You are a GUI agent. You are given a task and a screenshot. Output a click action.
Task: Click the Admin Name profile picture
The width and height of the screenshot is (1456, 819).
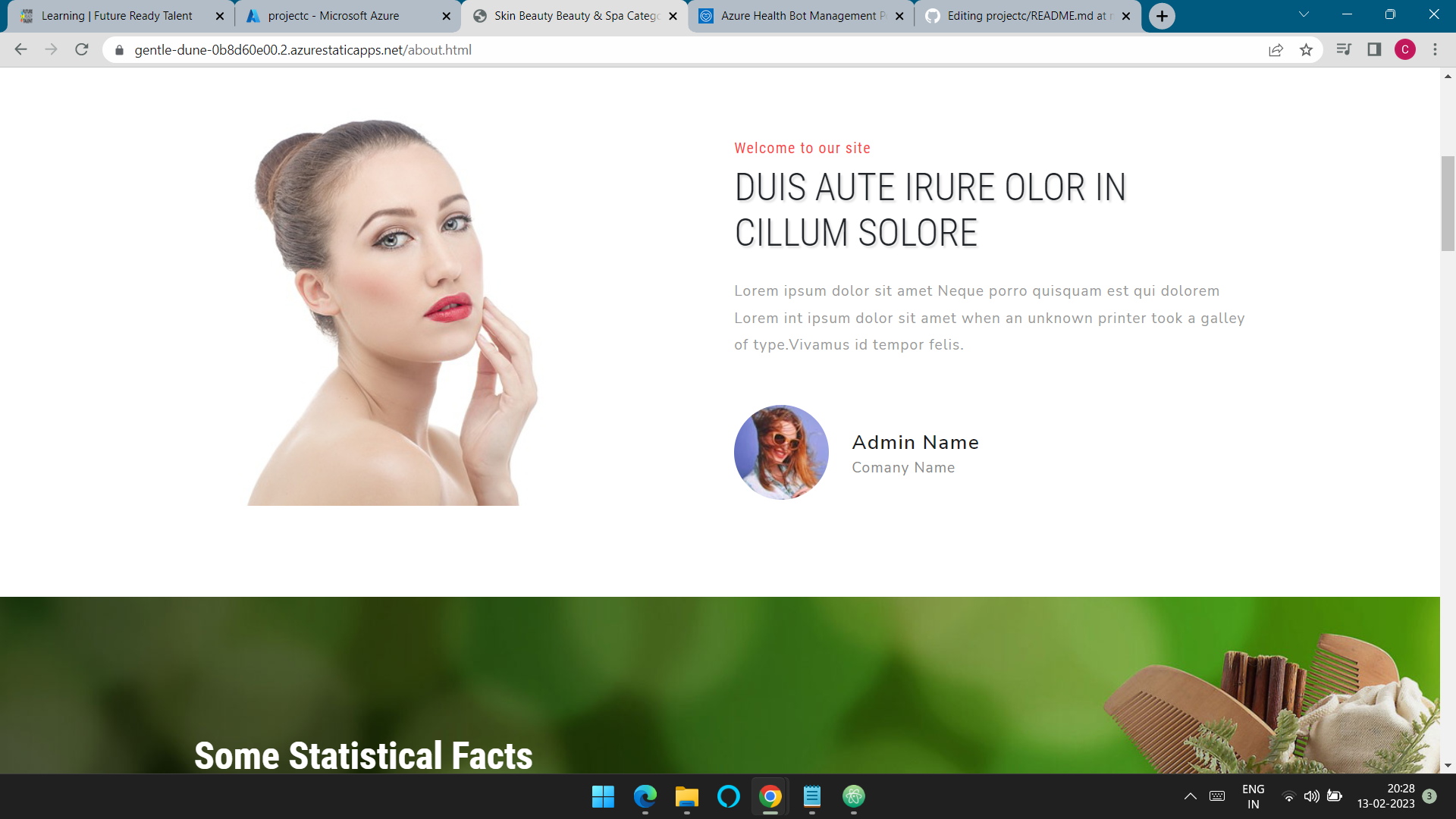[x=781, y=452]
